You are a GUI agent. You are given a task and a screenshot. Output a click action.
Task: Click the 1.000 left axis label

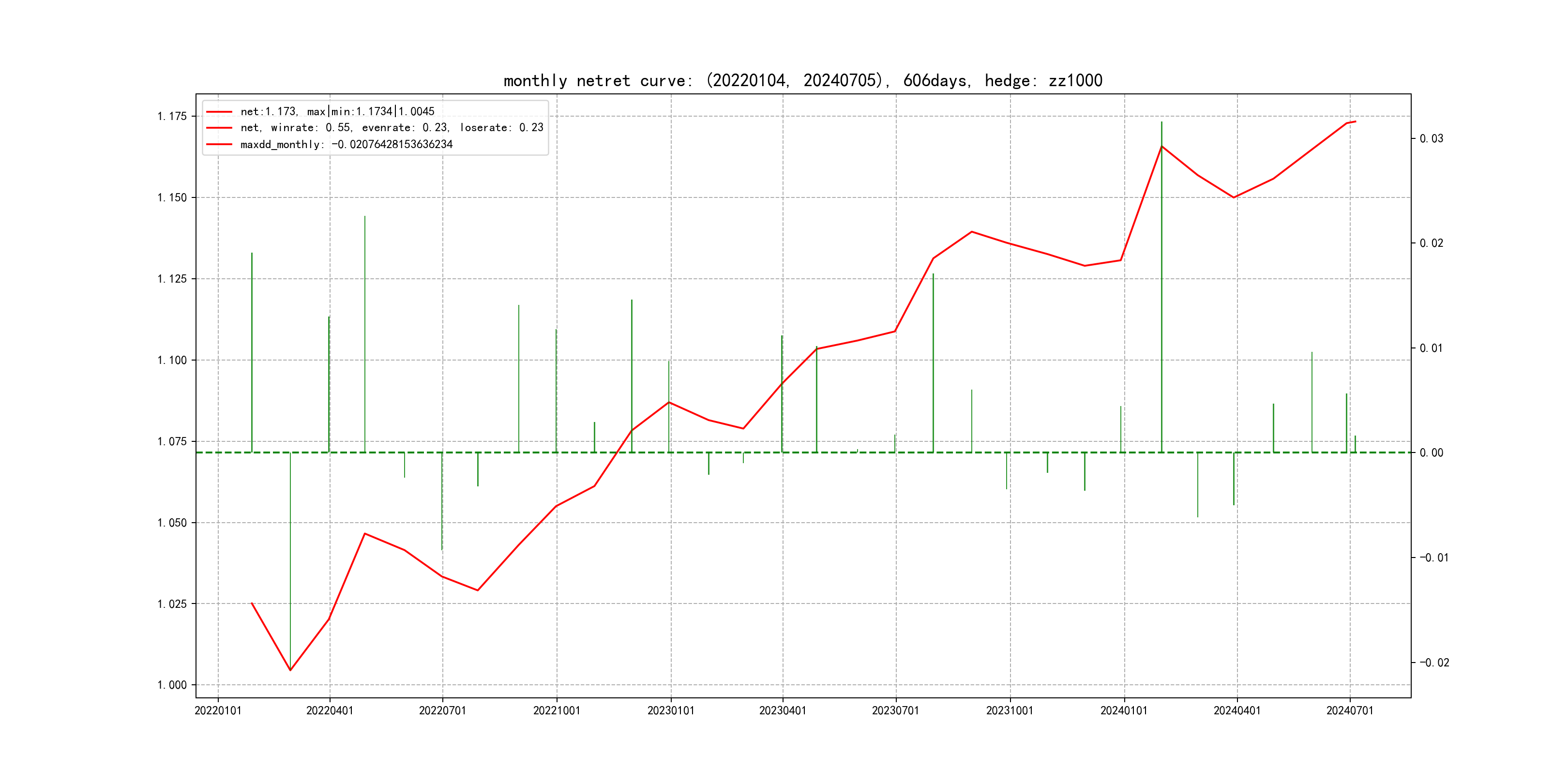pos(172,685)
